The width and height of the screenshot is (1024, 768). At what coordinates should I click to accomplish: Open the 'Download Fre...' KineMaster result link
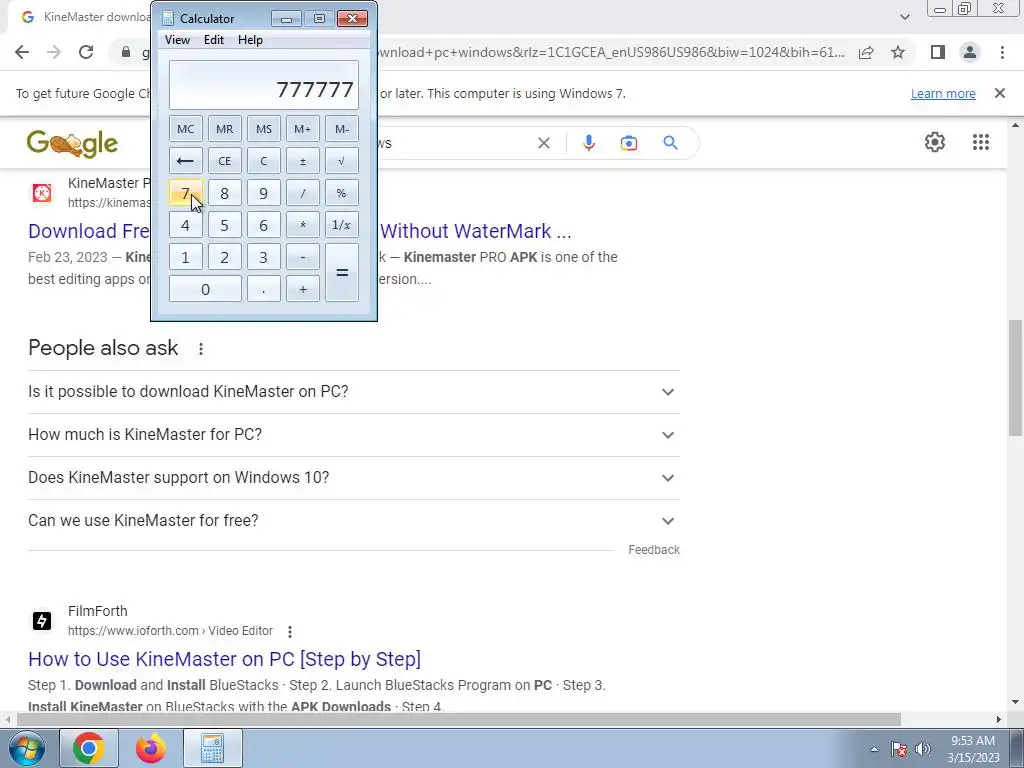89,231
